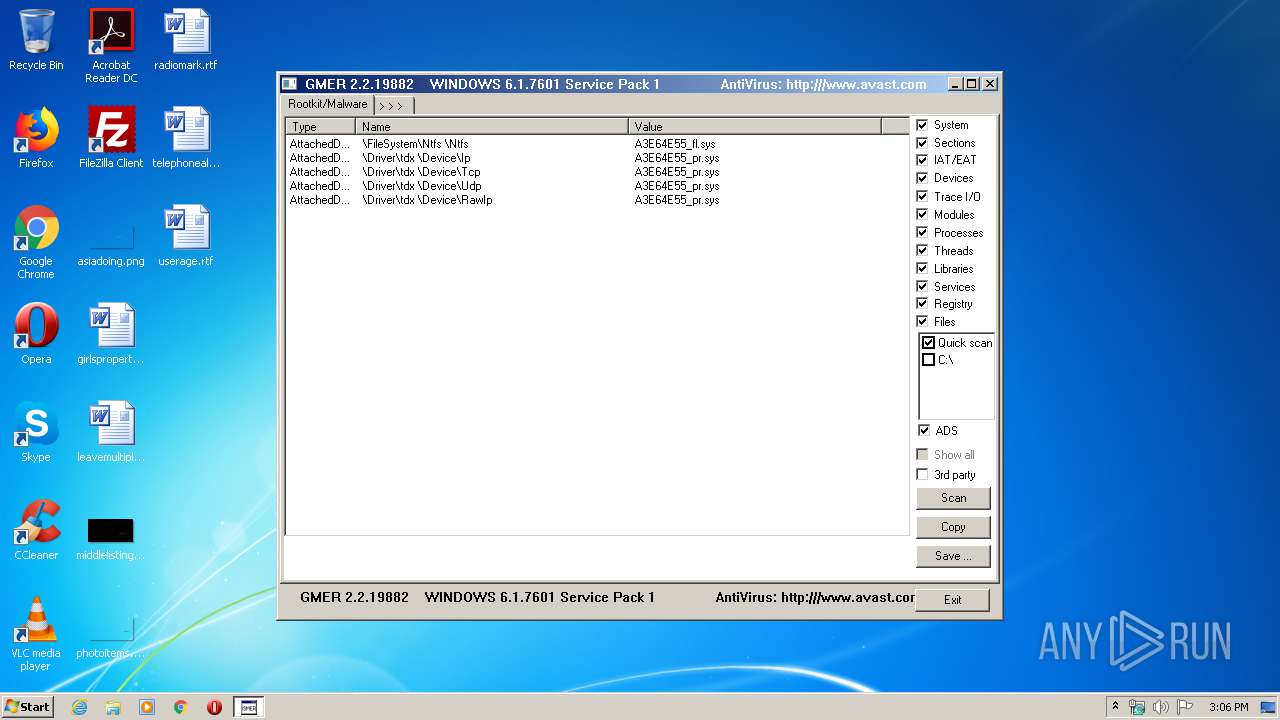Open Chrome from the taskbar
The image size is (1280, 720).
pyautogui.click(x=181, y=707)
